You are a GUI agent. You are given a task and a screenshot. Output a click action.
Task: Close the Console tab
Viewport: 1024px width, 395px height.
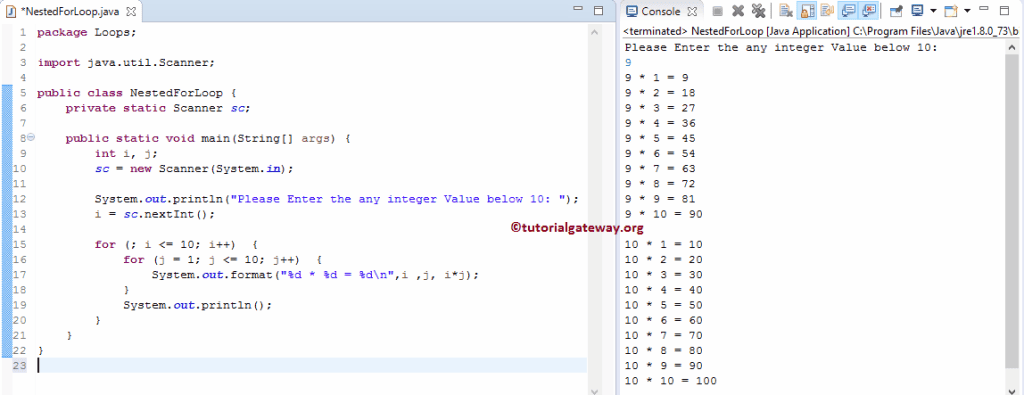click(x=693, y=11)
